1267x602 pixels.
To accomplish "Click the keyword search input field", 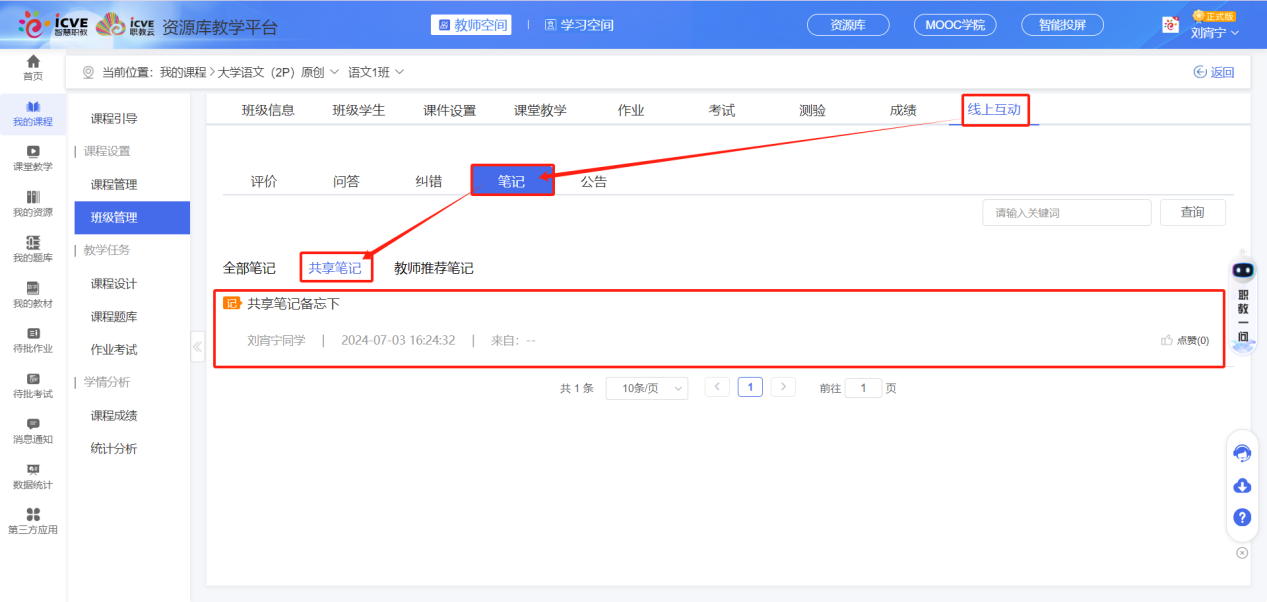I will 1066,212.
